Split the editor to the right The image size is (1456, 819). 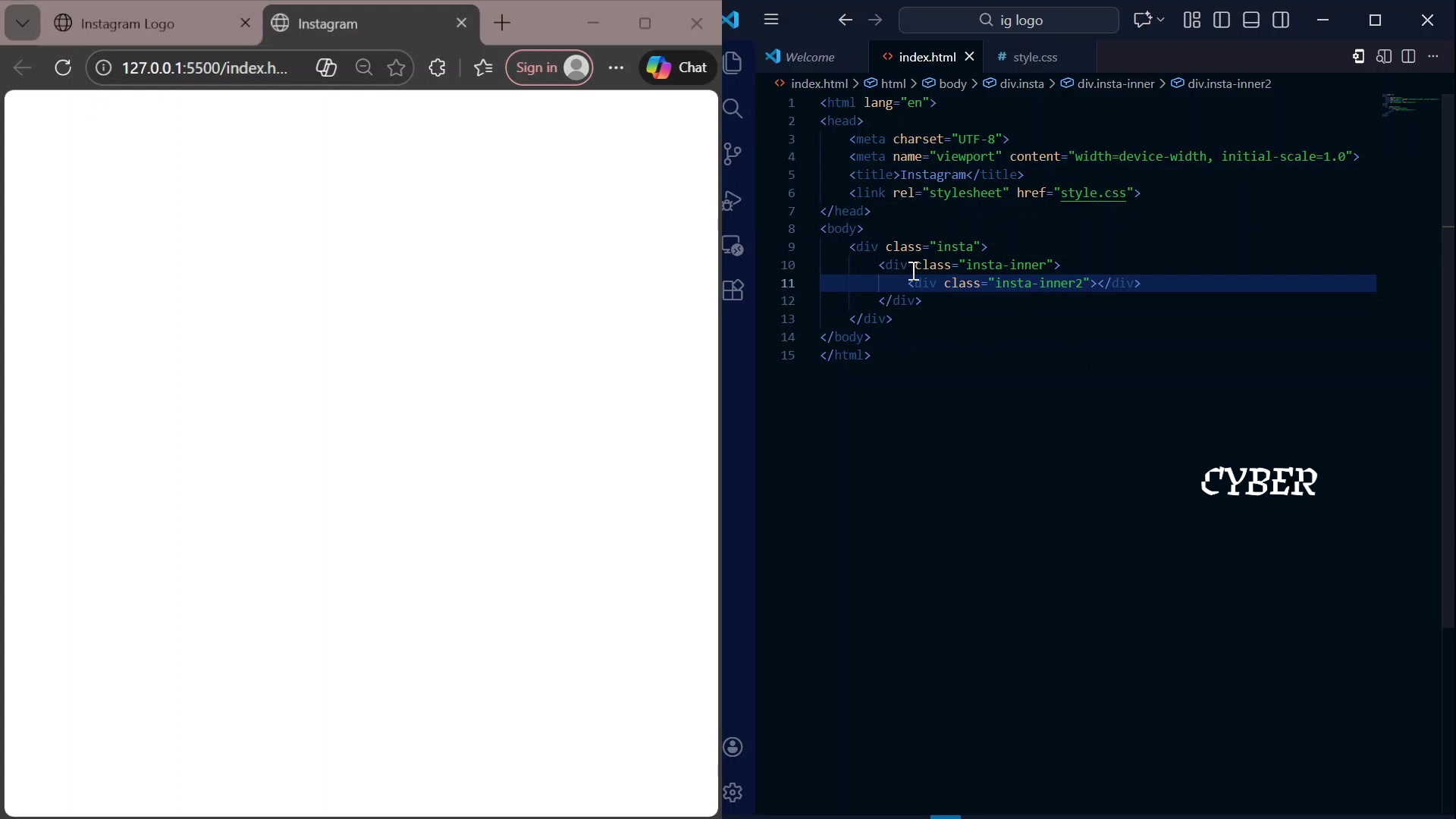[x=1409, y=57]
